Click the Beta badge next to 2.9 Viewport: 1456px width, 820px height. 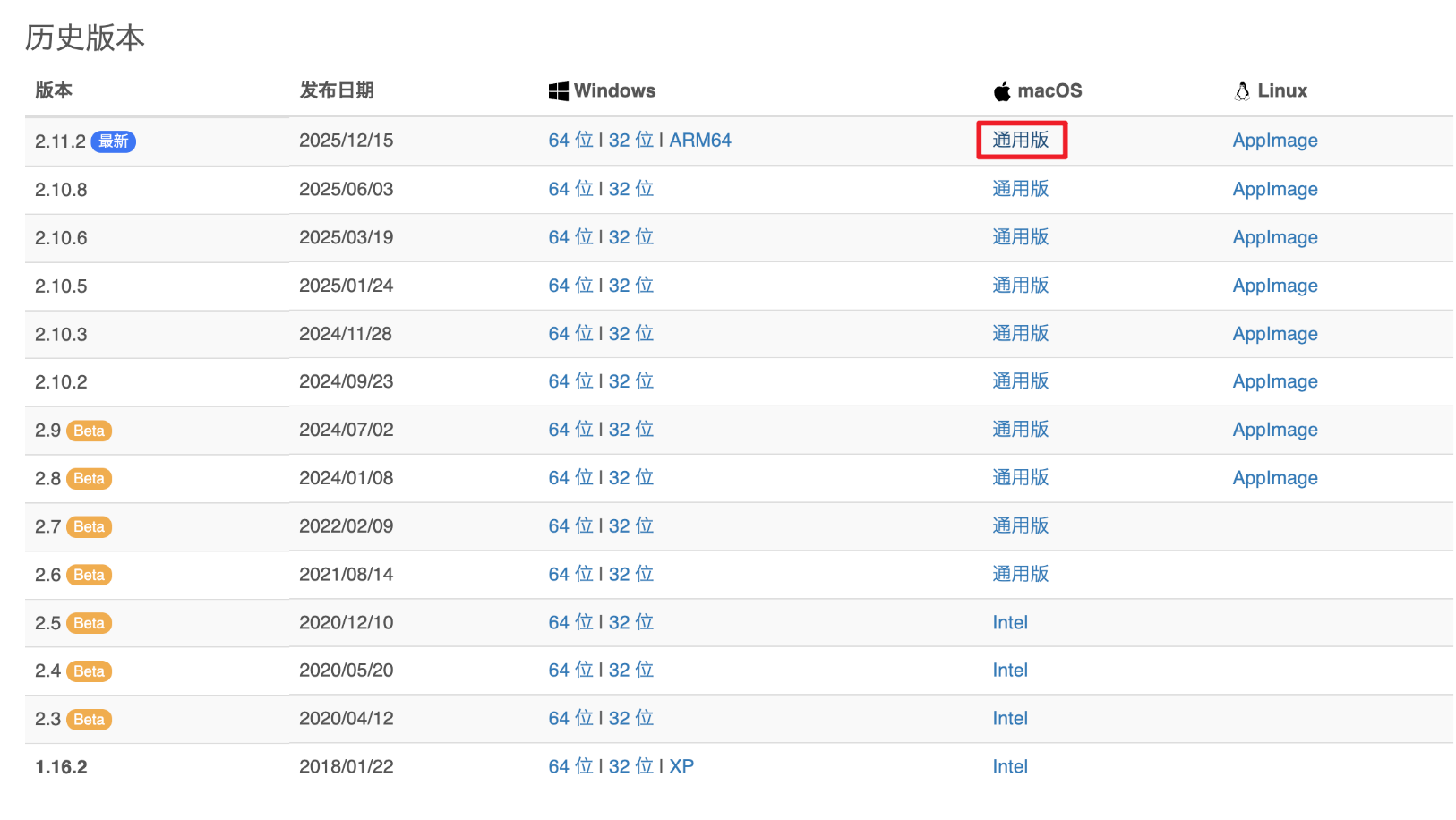(89, 431)
